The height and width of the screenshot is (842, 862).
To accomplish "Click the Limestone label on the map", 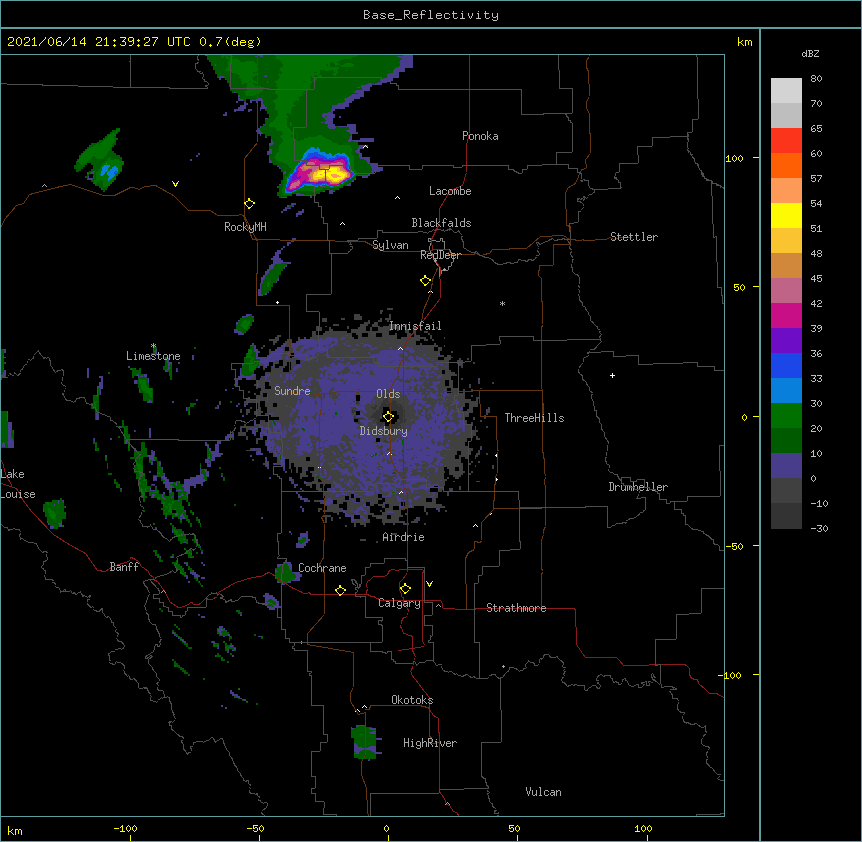I will pos(153,356).
